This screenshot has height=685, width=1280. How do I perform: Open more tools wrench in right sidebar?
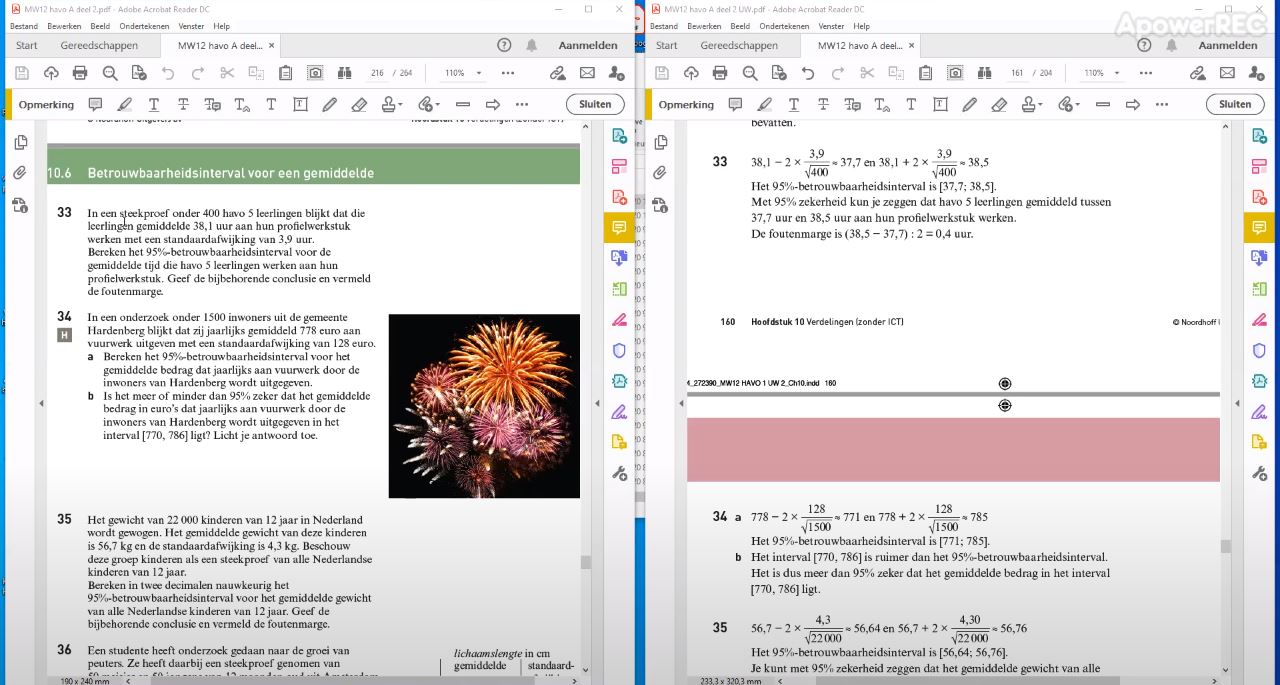coord(1259,473)
